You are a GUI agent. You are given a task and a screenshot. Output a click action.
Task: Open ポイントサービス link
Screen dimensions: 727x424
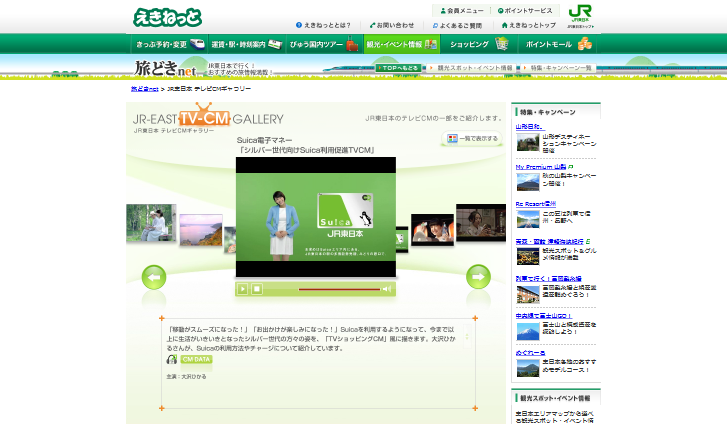point(524,11)
